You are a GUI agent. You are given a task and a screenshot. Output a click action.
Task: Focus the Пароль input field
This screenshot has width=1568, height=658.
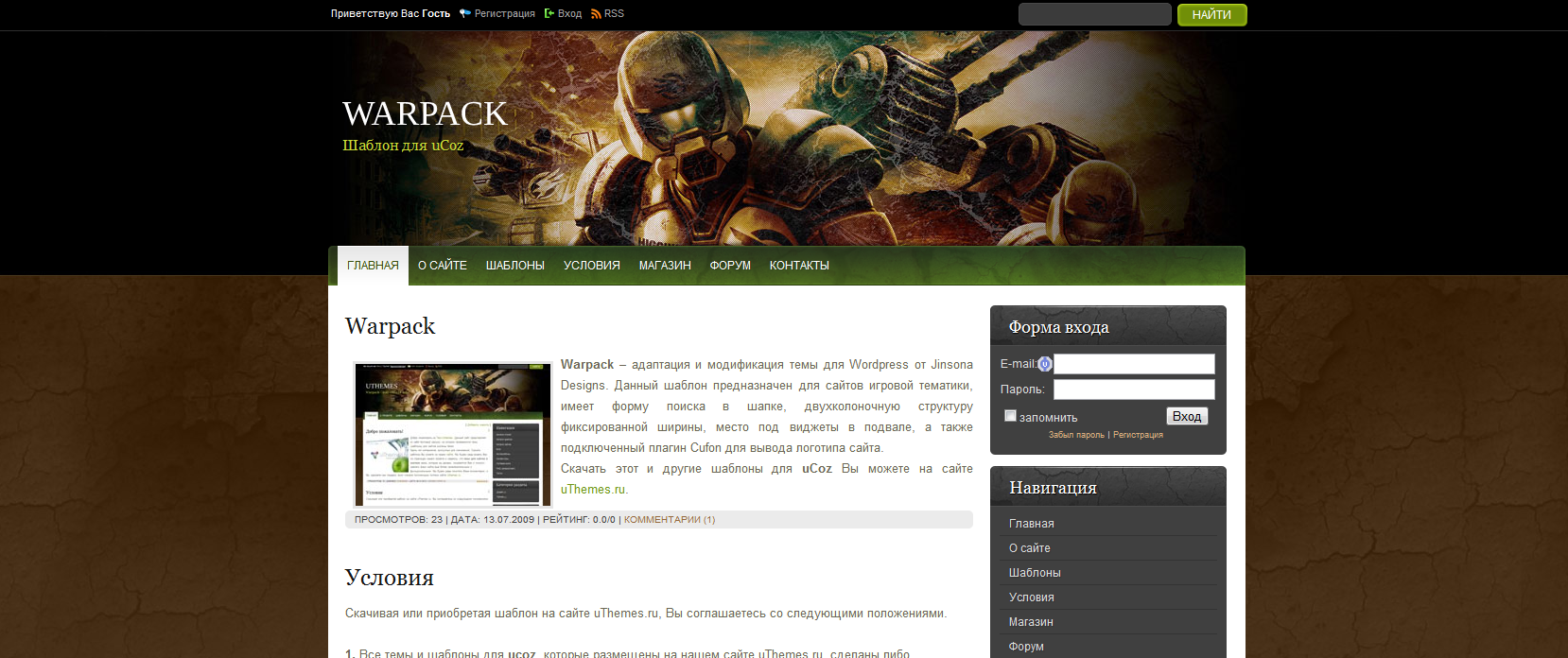pyautogui.click(x=1134, y=390)
